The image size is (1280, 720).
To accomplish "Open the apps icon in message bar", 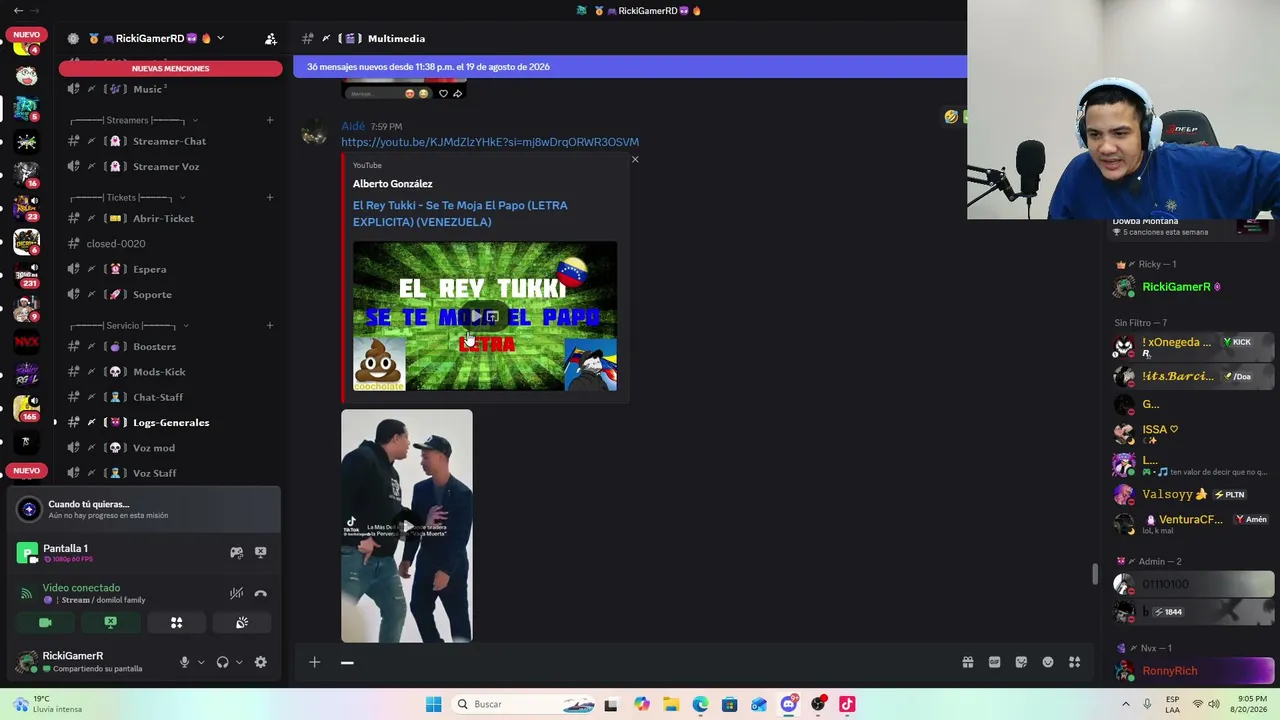I will point(1075,662).
